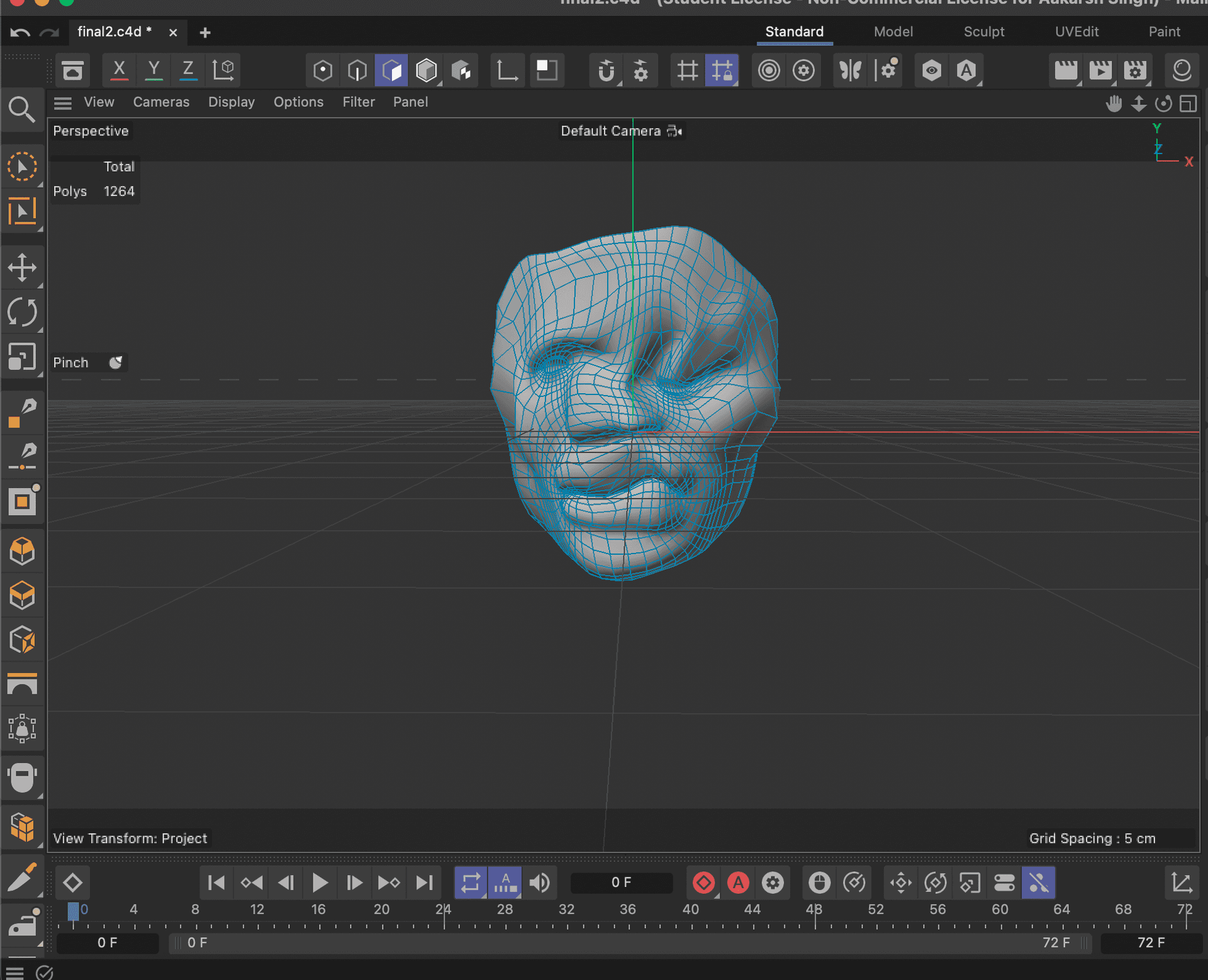Viewport: 1208px width, 980px height.
Task: Toggle Y axis lock
Action: 154,70
